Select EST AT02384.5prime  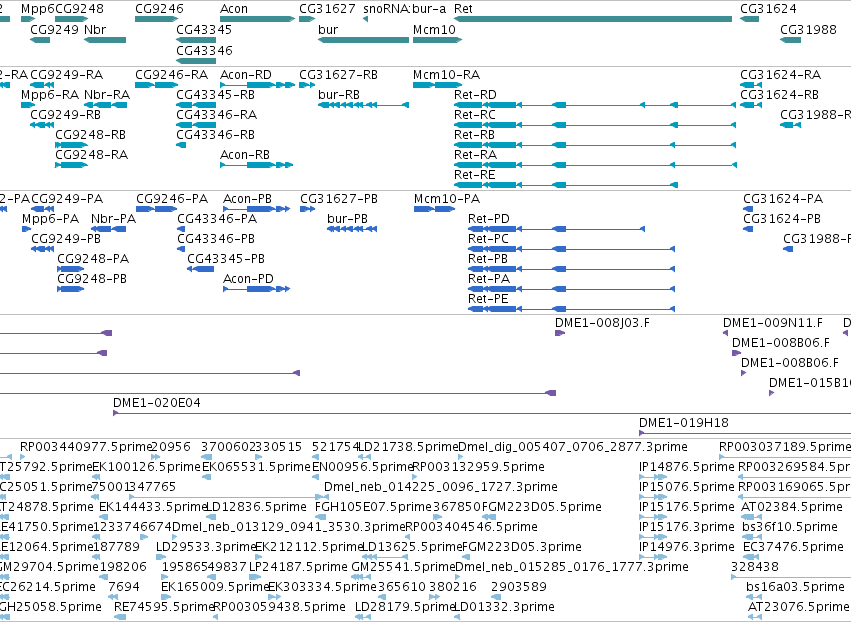(x=792, y=507)
